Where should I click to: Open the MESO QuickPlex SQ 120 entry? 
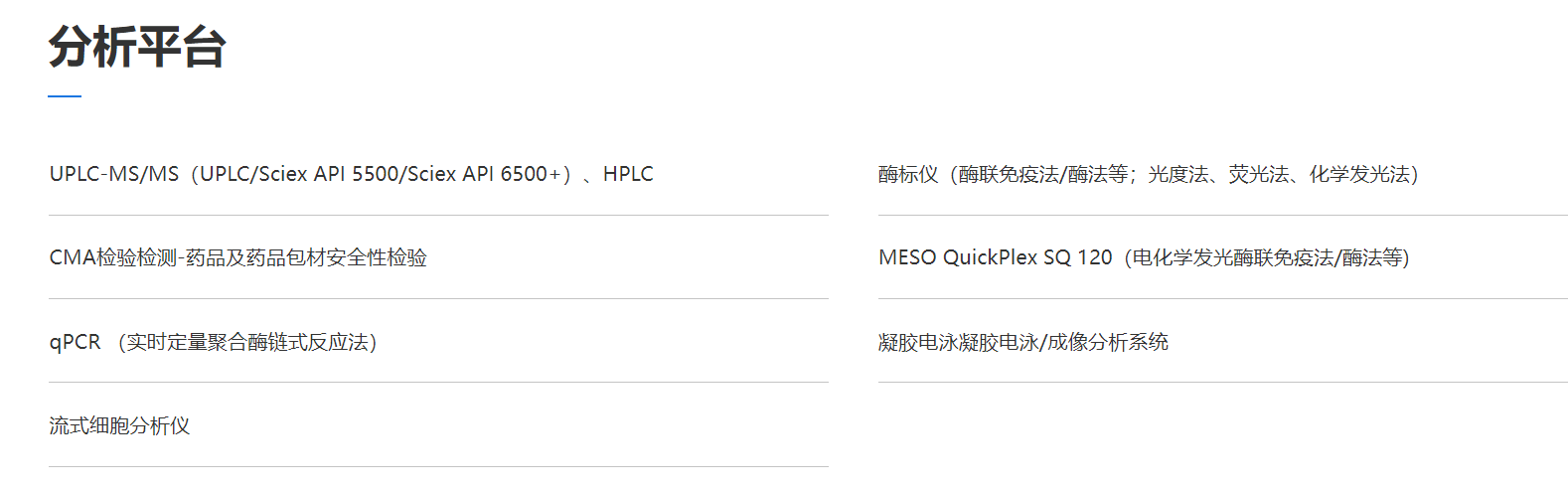point(995,258)
